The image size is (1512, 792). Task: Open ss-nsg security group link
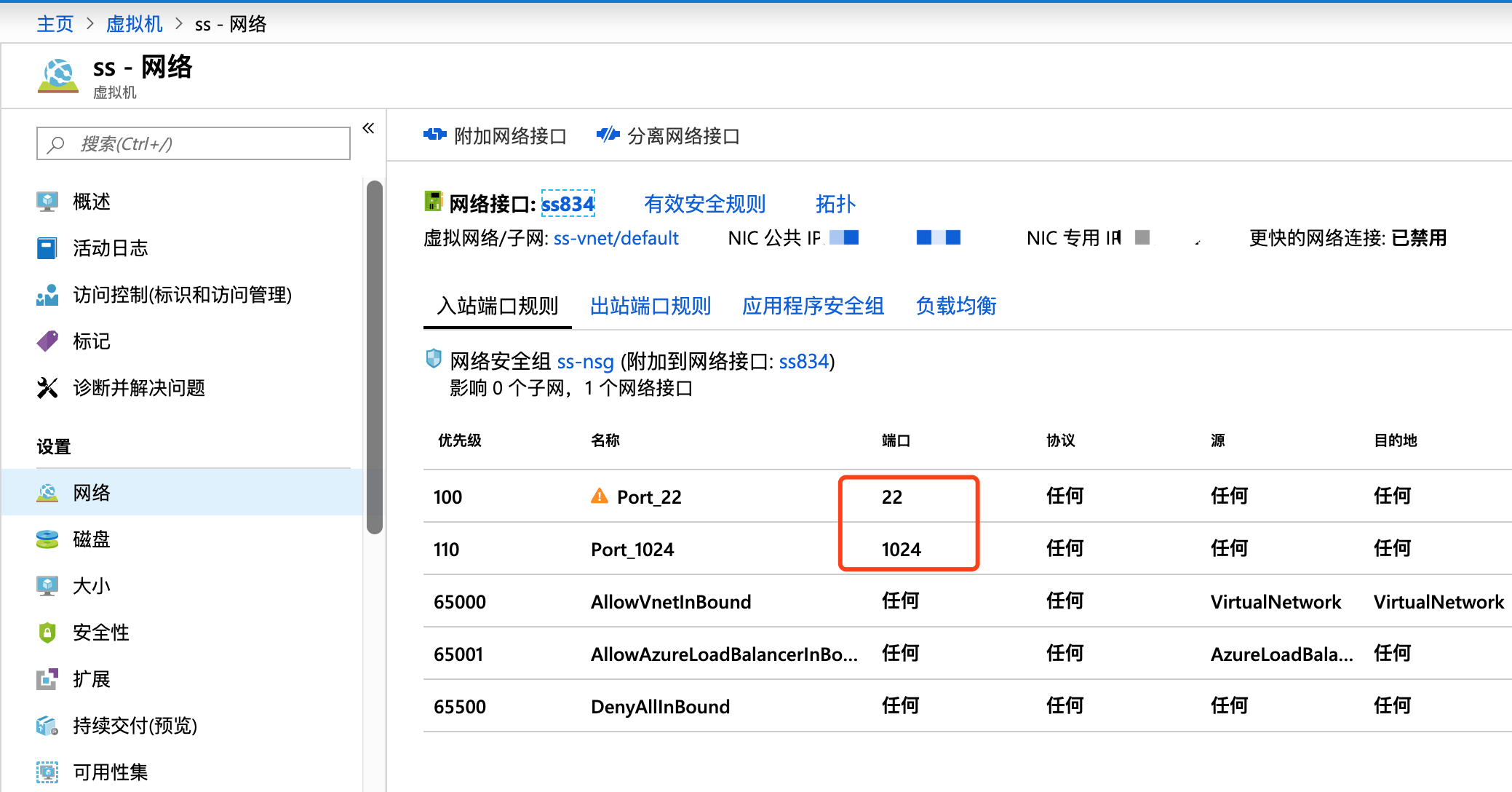coord(586,361)
